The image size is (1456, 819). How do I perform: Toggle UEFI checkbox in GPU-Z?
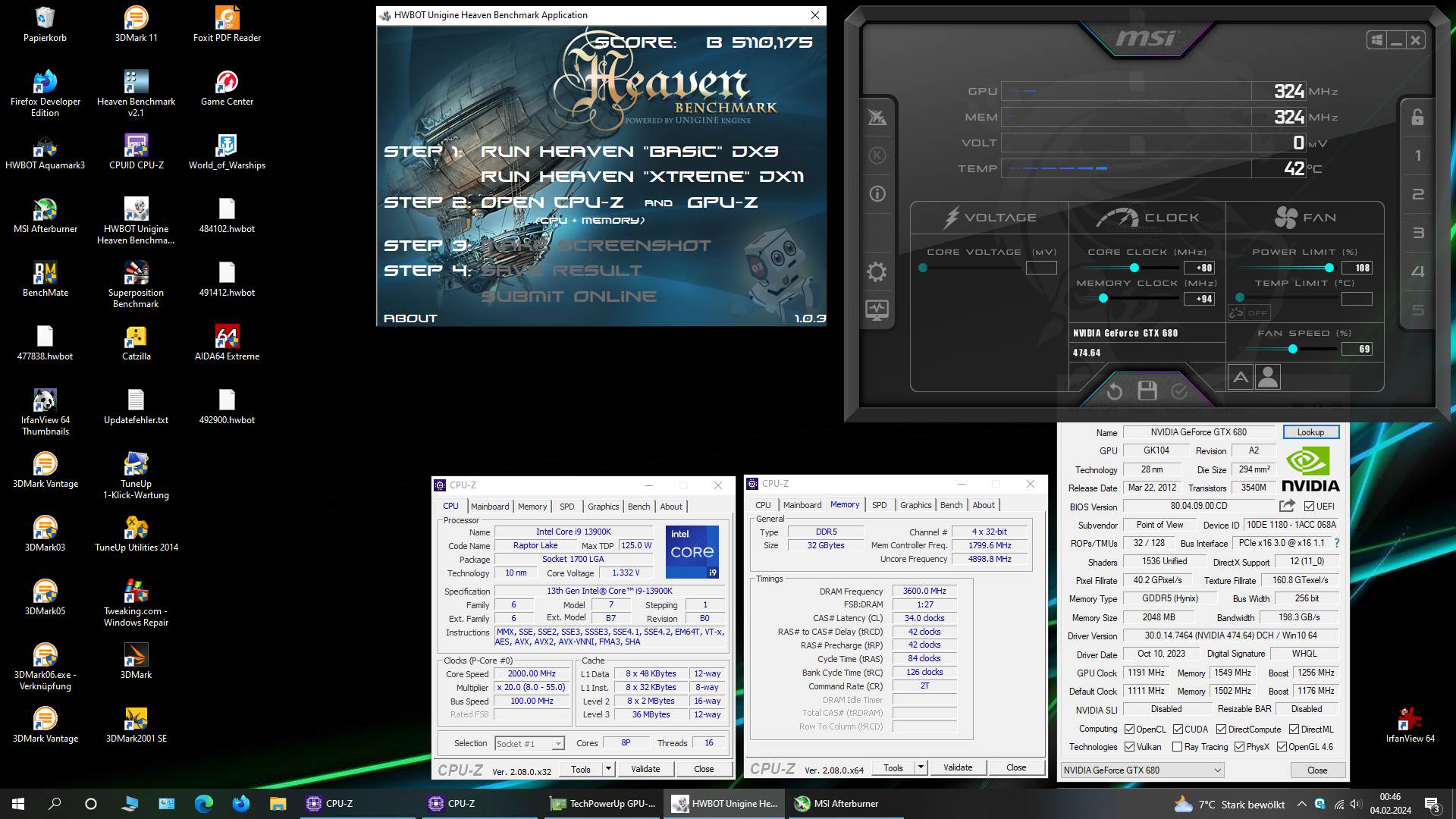pyautogui.click(x=1309, y=506)
